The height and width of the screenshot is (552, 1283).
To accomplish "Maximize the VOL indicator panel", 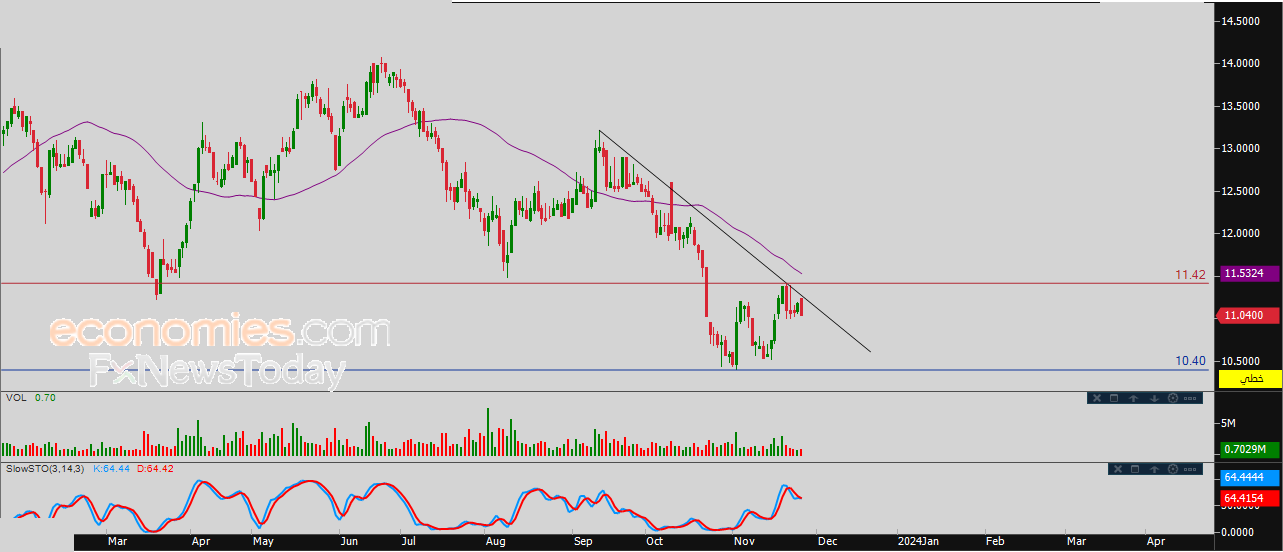I will click(x=1114, y=398).
